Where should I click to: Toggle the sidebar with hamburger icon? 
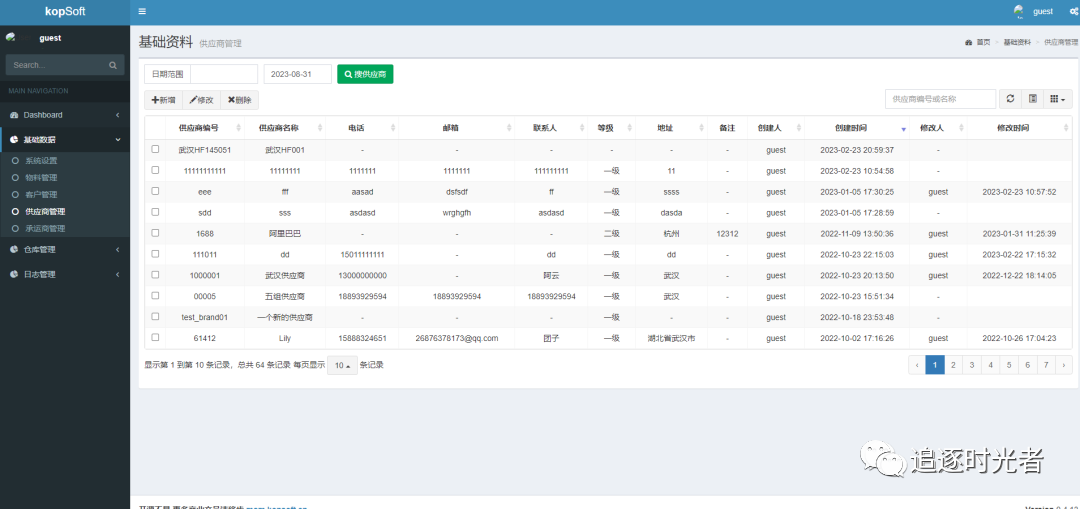[x=142, y=12]
